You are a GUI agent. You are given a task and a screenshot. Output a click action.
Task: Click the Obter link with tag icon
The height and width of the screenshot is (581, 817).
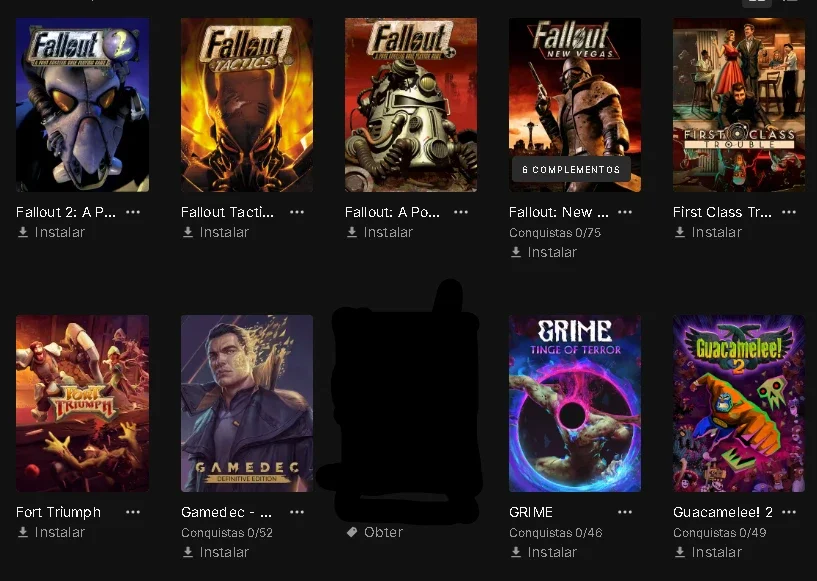tap(375, 532)
